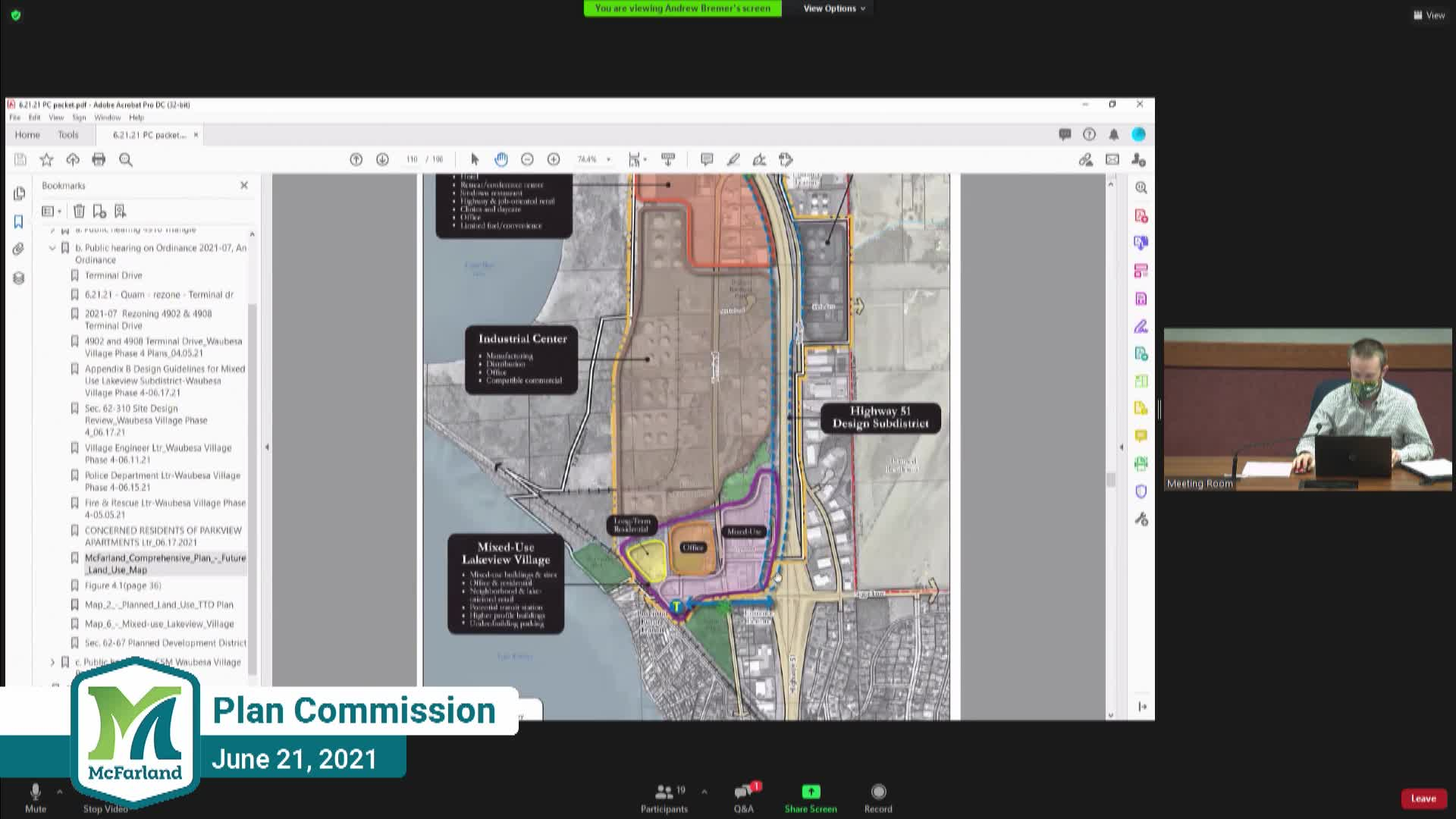Open the View Options dropdown at top
The height and width of the screenshot is (819, 1456).
pos(831,8)
